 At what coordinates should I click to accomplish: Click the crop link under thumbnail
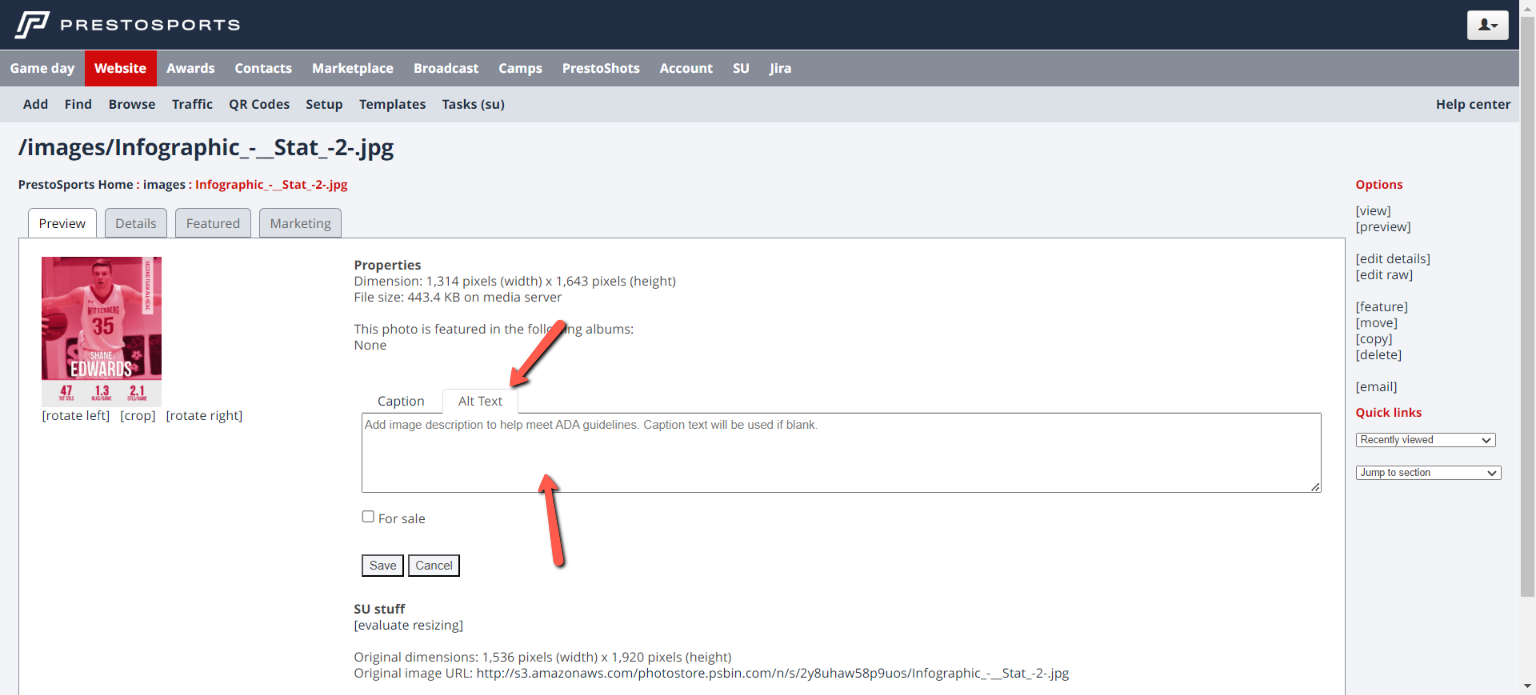138,416
